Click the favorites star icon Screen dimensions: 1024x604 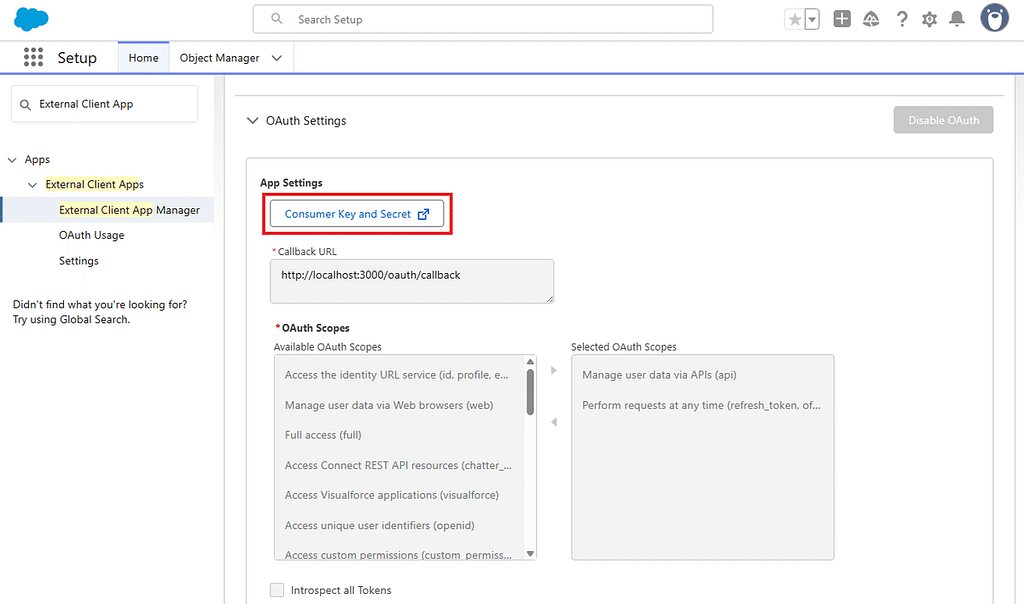tap(795, 20)
